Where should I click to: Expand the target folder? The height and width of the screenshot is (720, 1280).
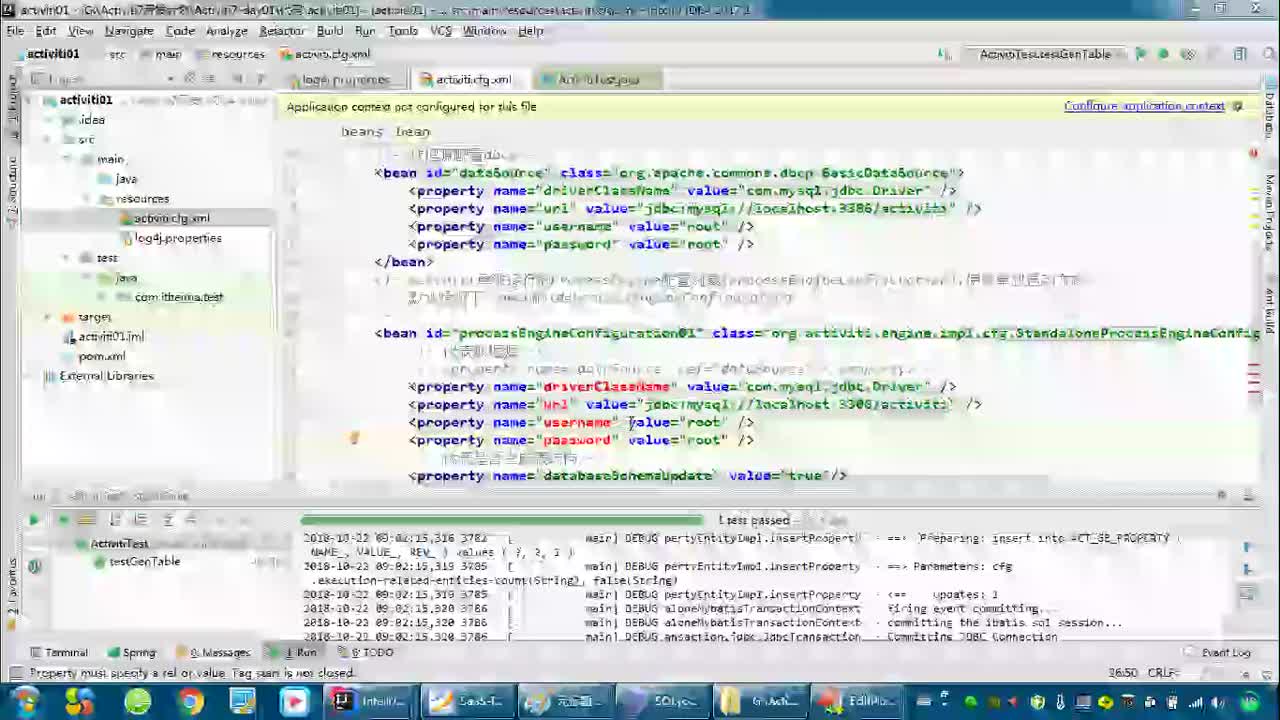coord(47,317)
